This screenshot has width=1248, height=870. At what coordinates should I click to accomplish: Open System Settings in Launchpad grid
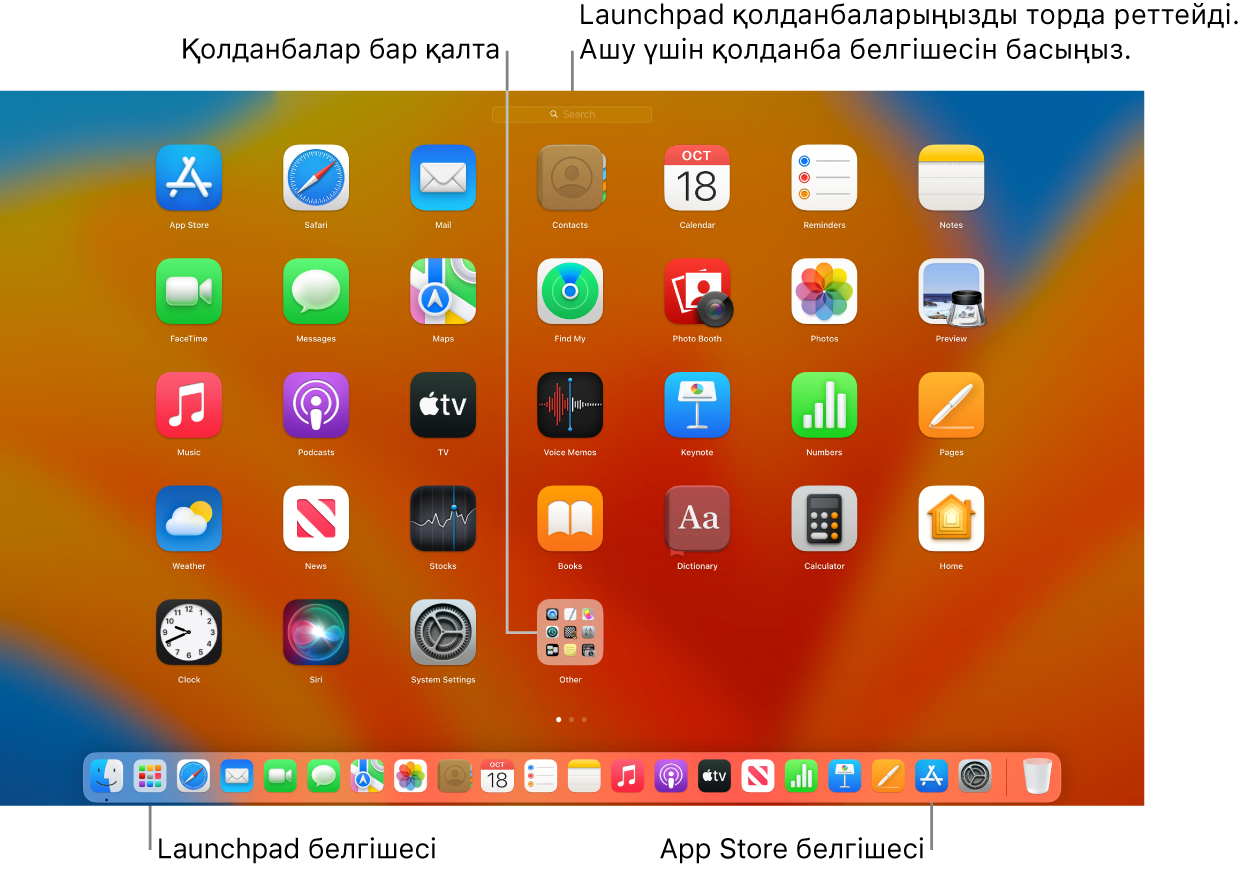[x=443, y=632]
